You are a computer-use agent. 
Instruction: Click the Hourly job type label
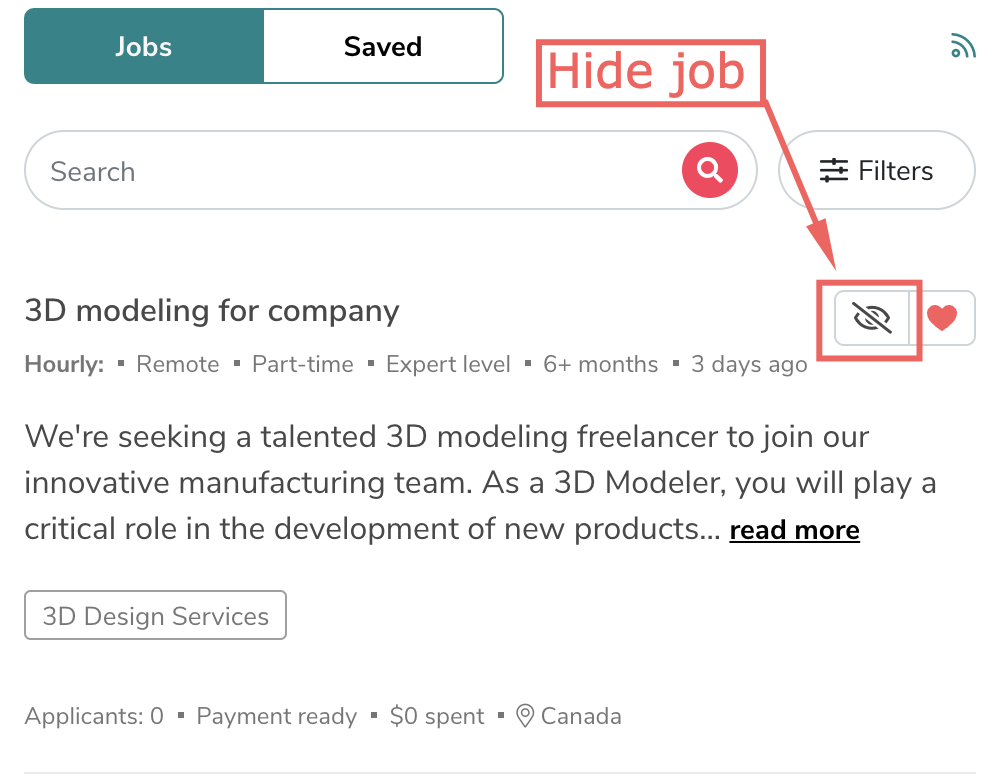63,364
